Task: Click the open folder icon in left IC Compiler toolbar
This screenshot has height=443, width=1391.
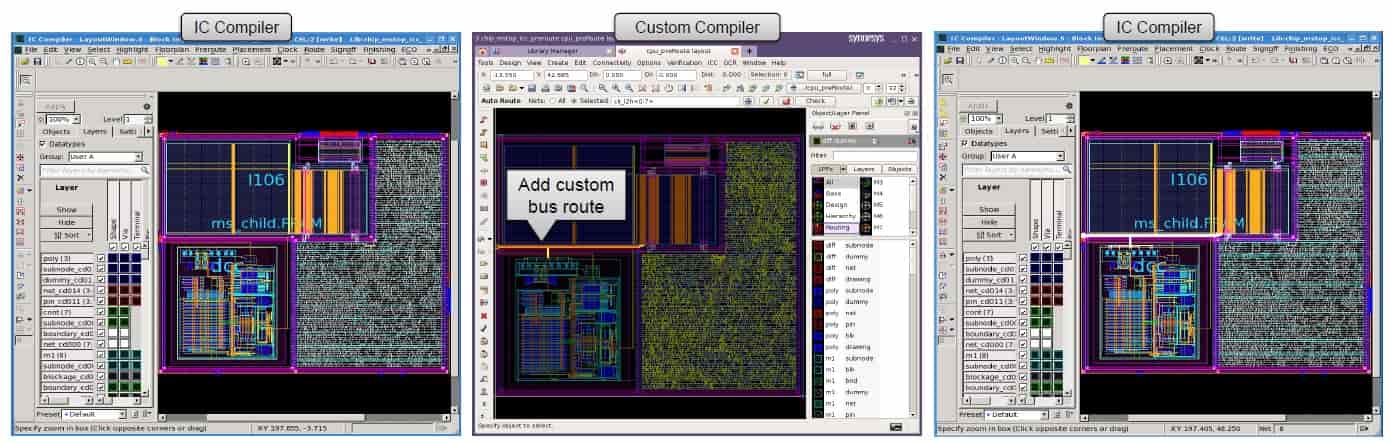Action: pos(25,61)
